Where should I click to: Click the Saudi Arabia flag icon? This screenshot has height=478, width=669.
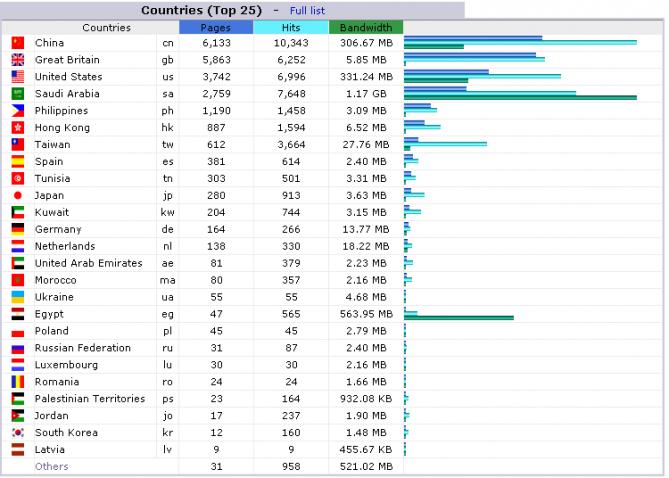point(17,94)
